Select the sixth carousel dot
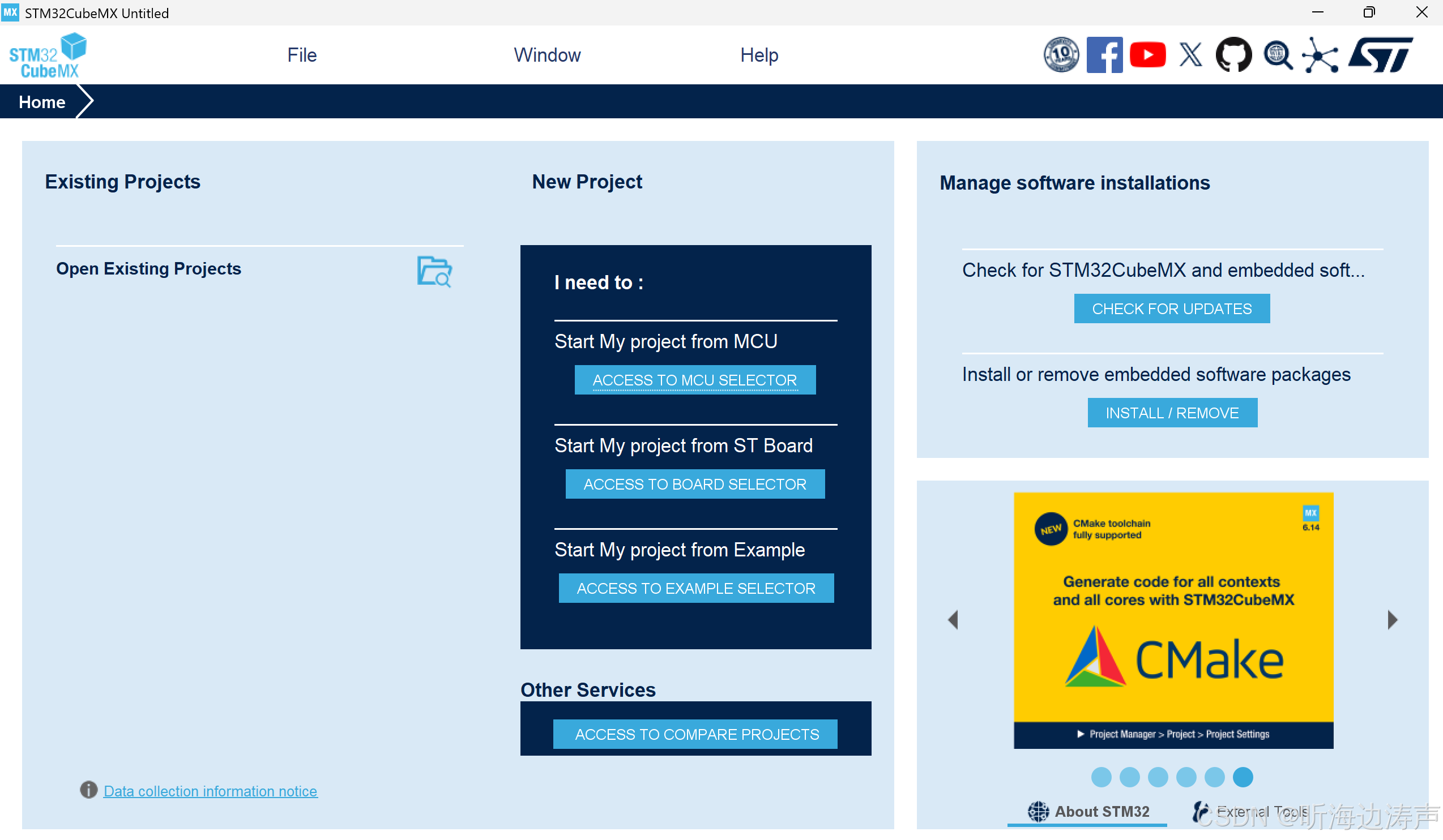The image size is (1443, 840). [x=1243, y=777]
